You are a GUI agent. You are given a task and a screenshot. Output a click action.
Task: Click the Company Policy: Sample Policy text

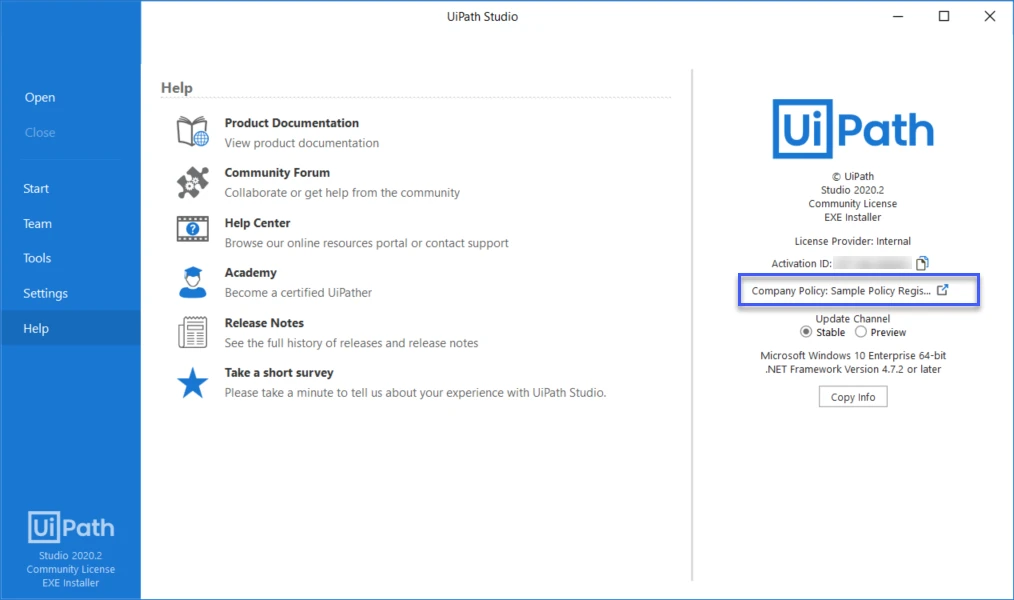click(841, 291)
